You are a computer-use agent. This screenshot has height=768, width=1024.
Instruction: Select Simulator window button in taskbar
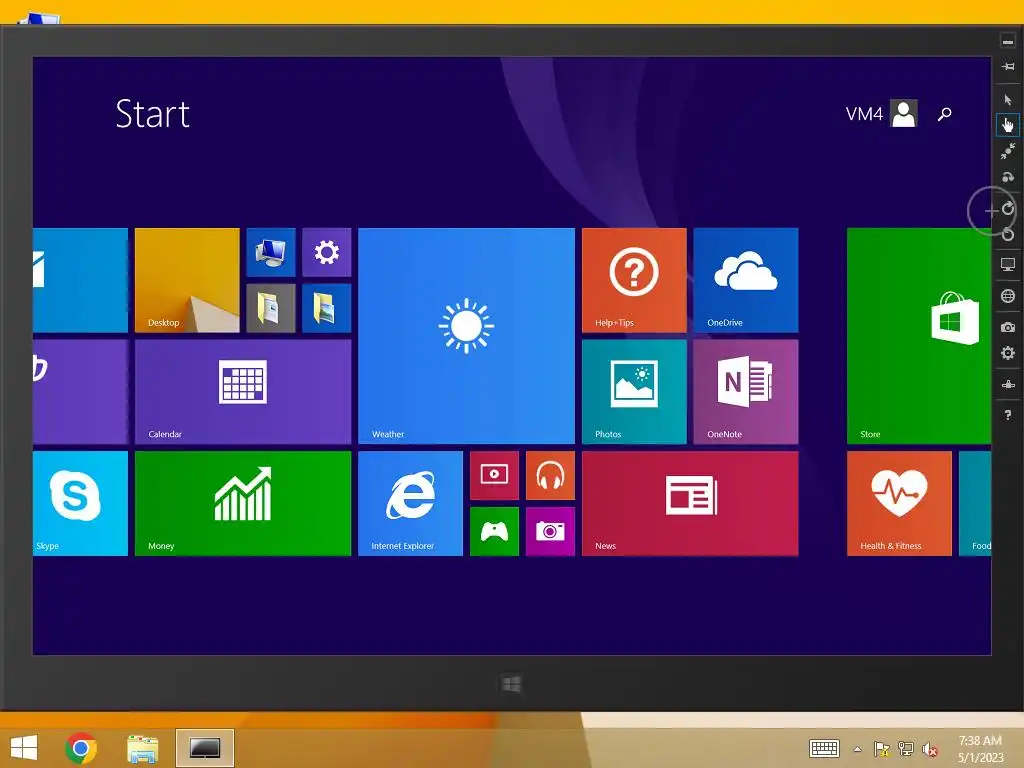click(205, 748)
